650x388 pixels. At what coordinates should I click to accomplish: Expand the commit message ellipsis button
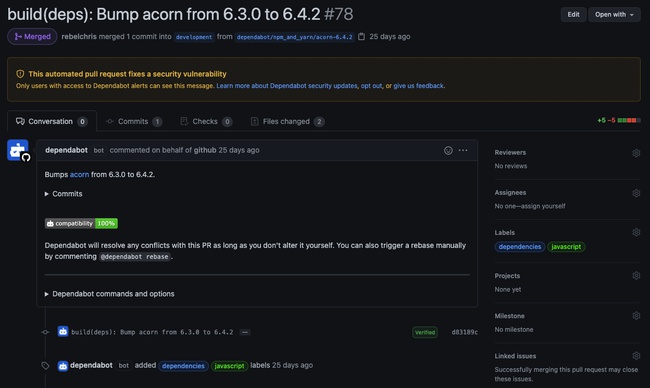point(245,332)
